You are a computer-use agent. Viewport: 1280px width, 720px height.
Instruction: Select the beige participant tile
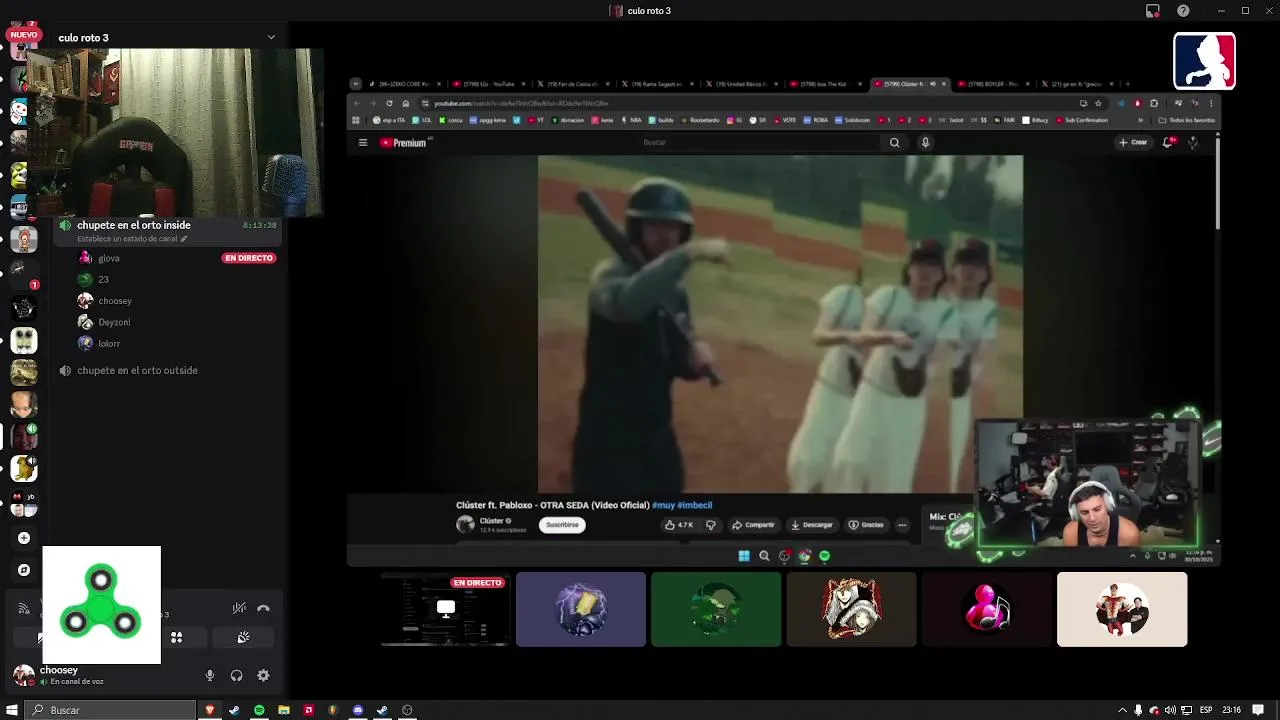(1122, 609)
